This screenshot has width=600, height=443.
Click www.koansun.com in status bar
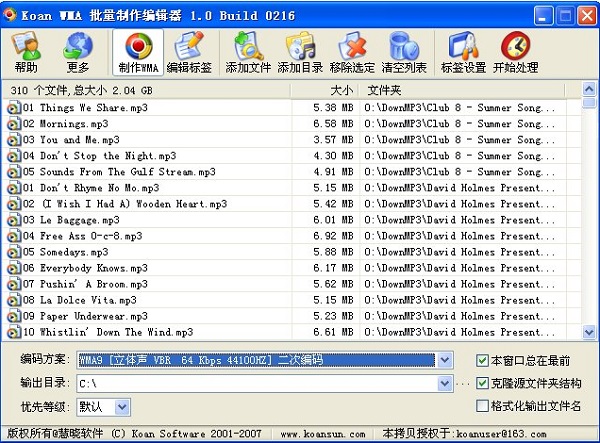click(323, 434)
